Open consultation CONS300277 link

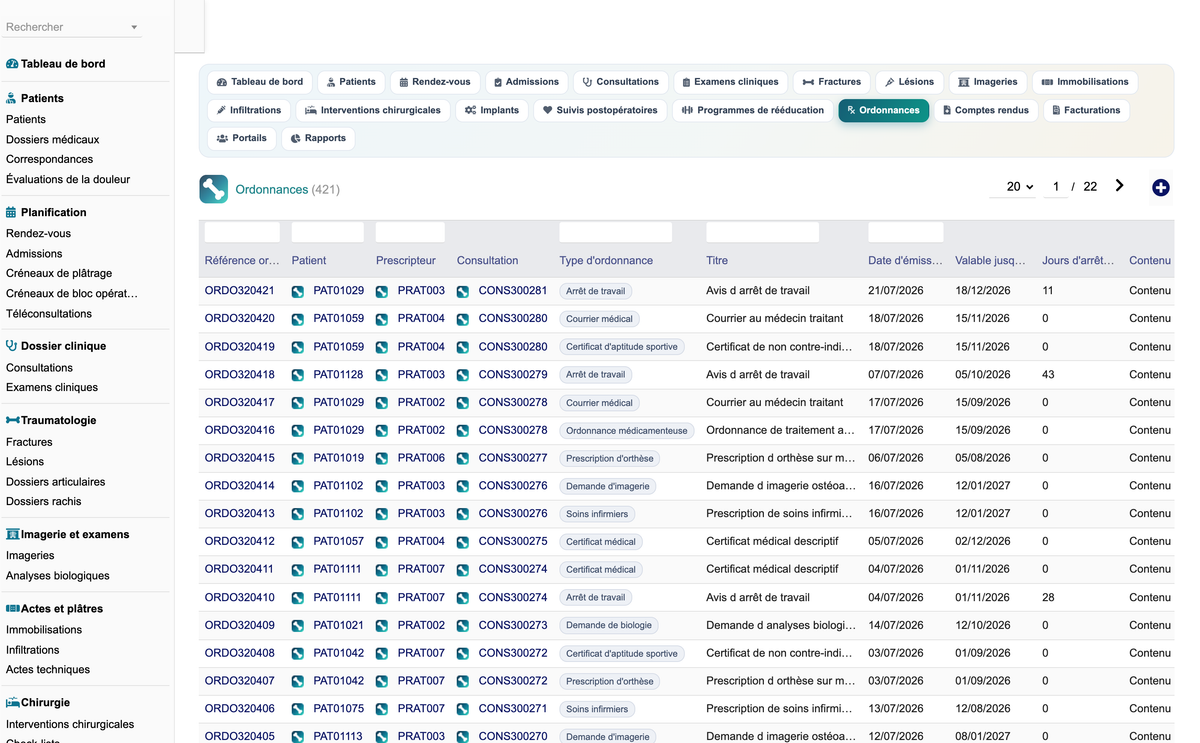[513, 458]
